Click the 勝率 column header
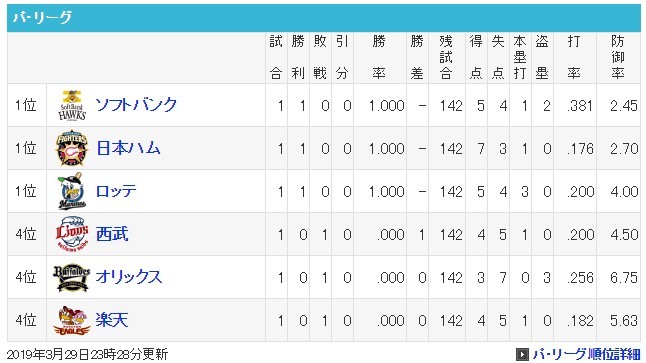The width and height of the screenshot is (646, 363). 379,57
